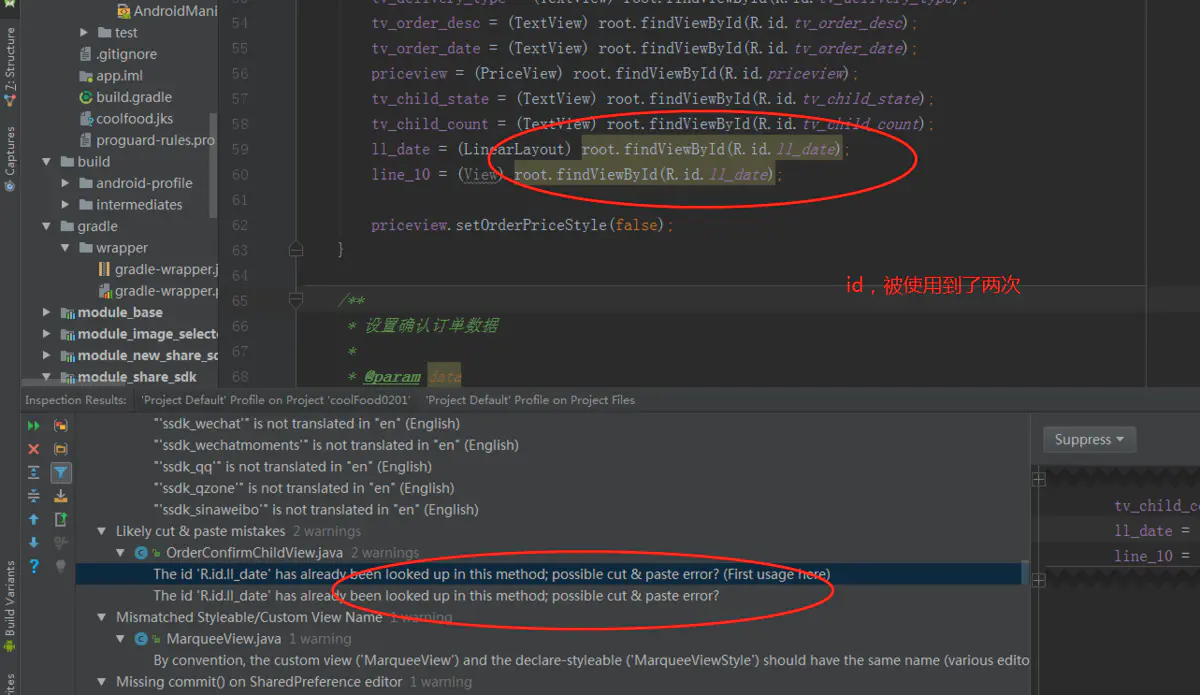Select module_new_share_sdk tree item
1200x695 pixels.
point(139,355)
